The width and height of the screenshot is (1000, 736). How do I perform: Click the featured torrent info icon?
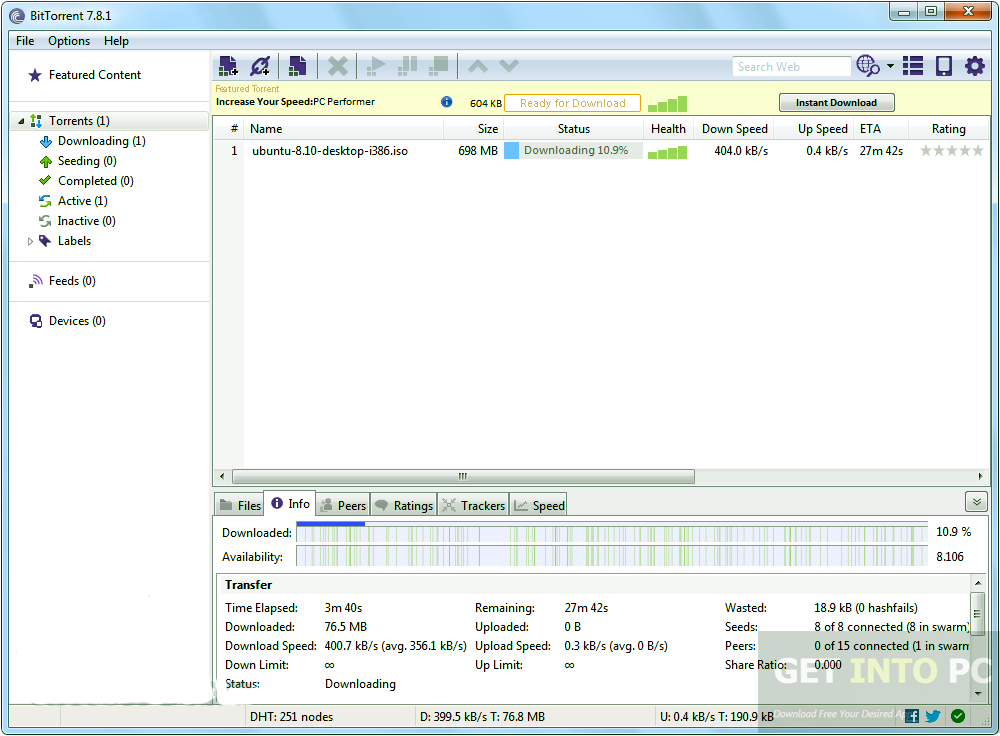[446, 102]
